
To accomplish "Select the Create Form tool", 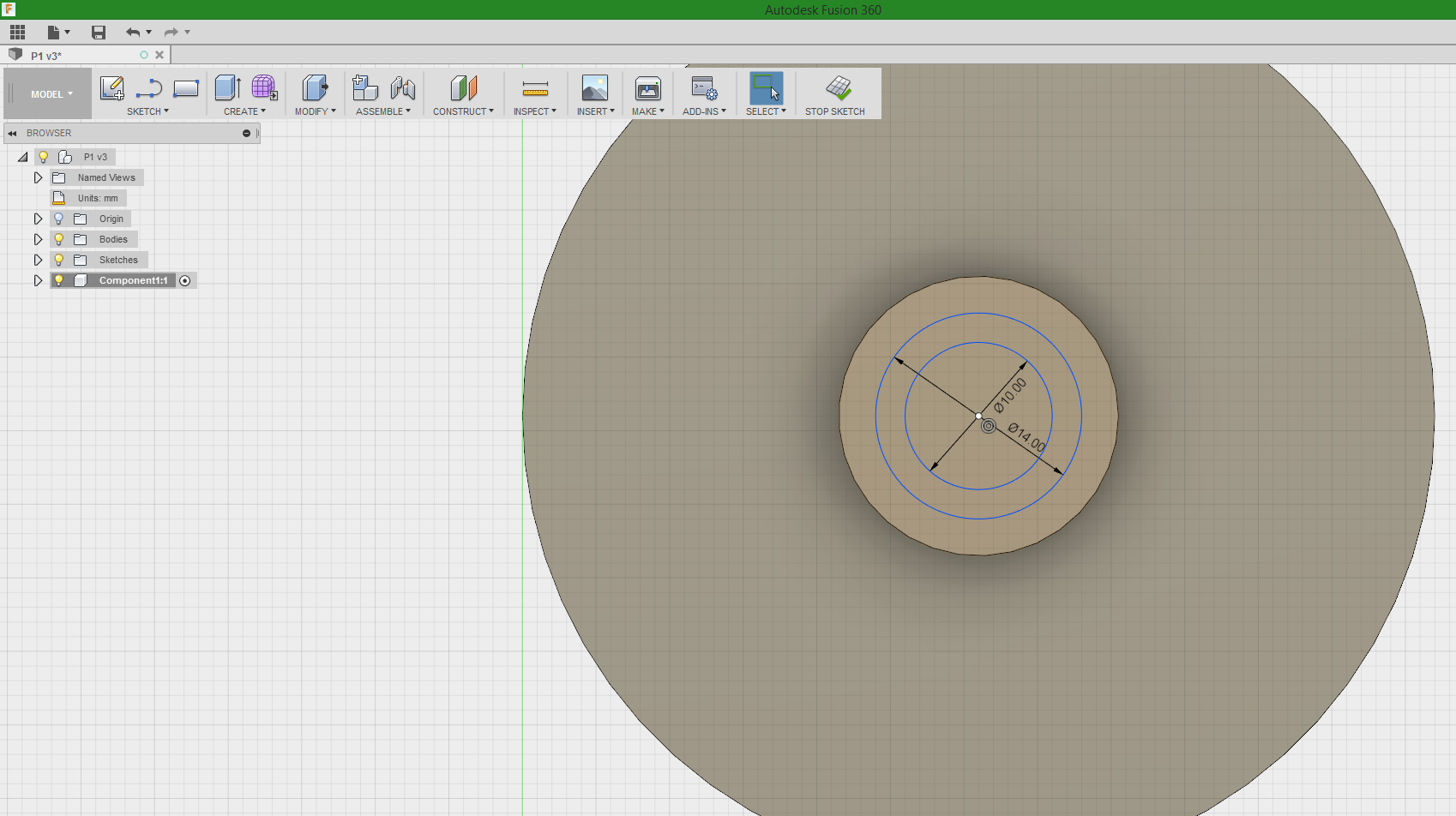I will pyautogui.click(x=264, y=87).
